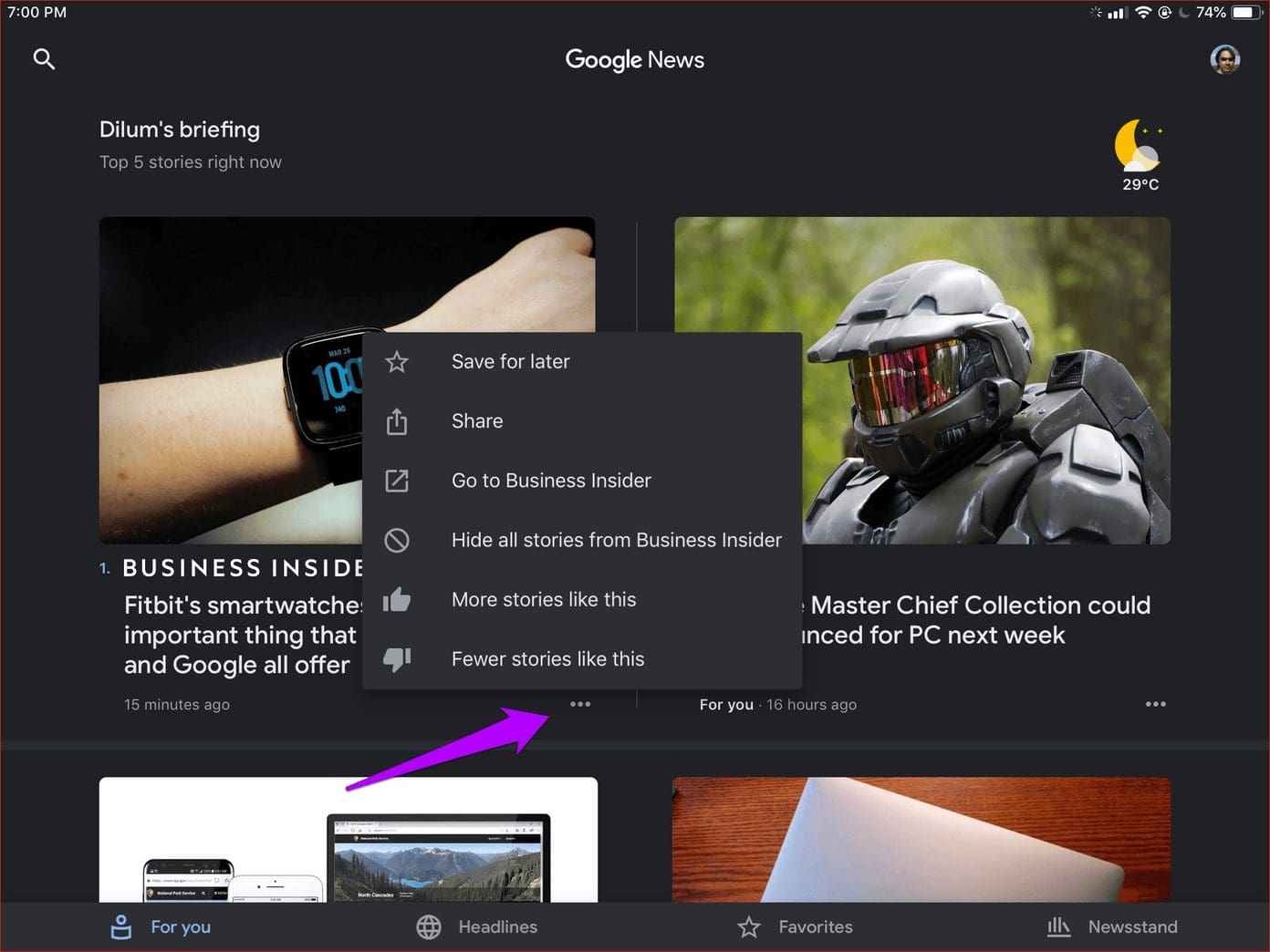Image resolution: width=1270 pixels, height=952 pixels.
Task: Click the star icon for Save for later
Action: click(397, 362)
